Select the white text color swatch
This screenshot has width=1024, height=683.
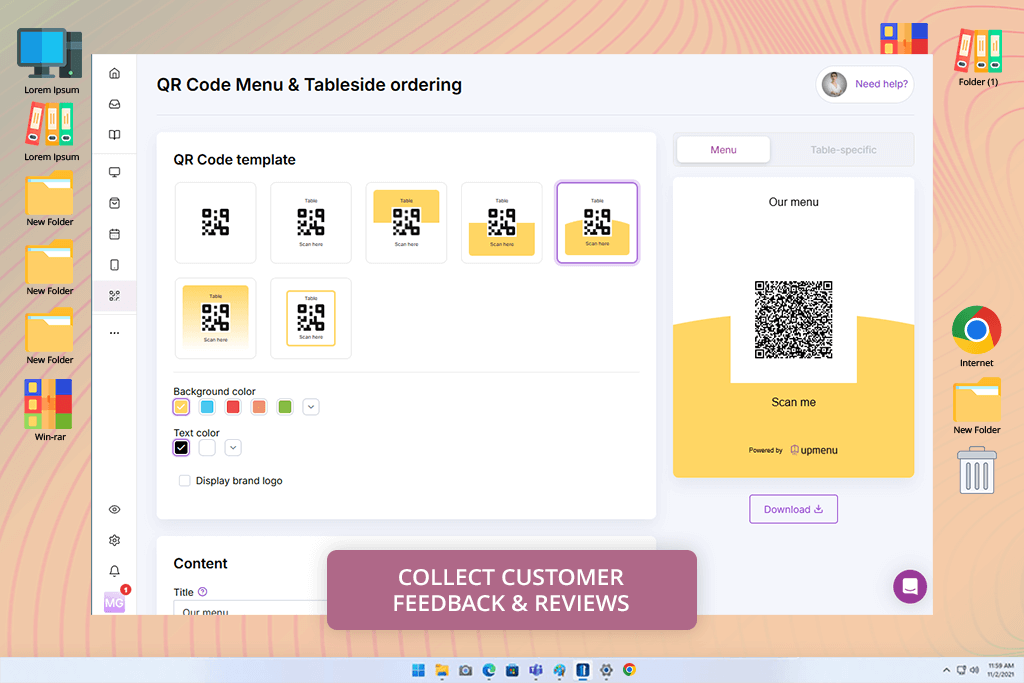[x=207, y=447]
